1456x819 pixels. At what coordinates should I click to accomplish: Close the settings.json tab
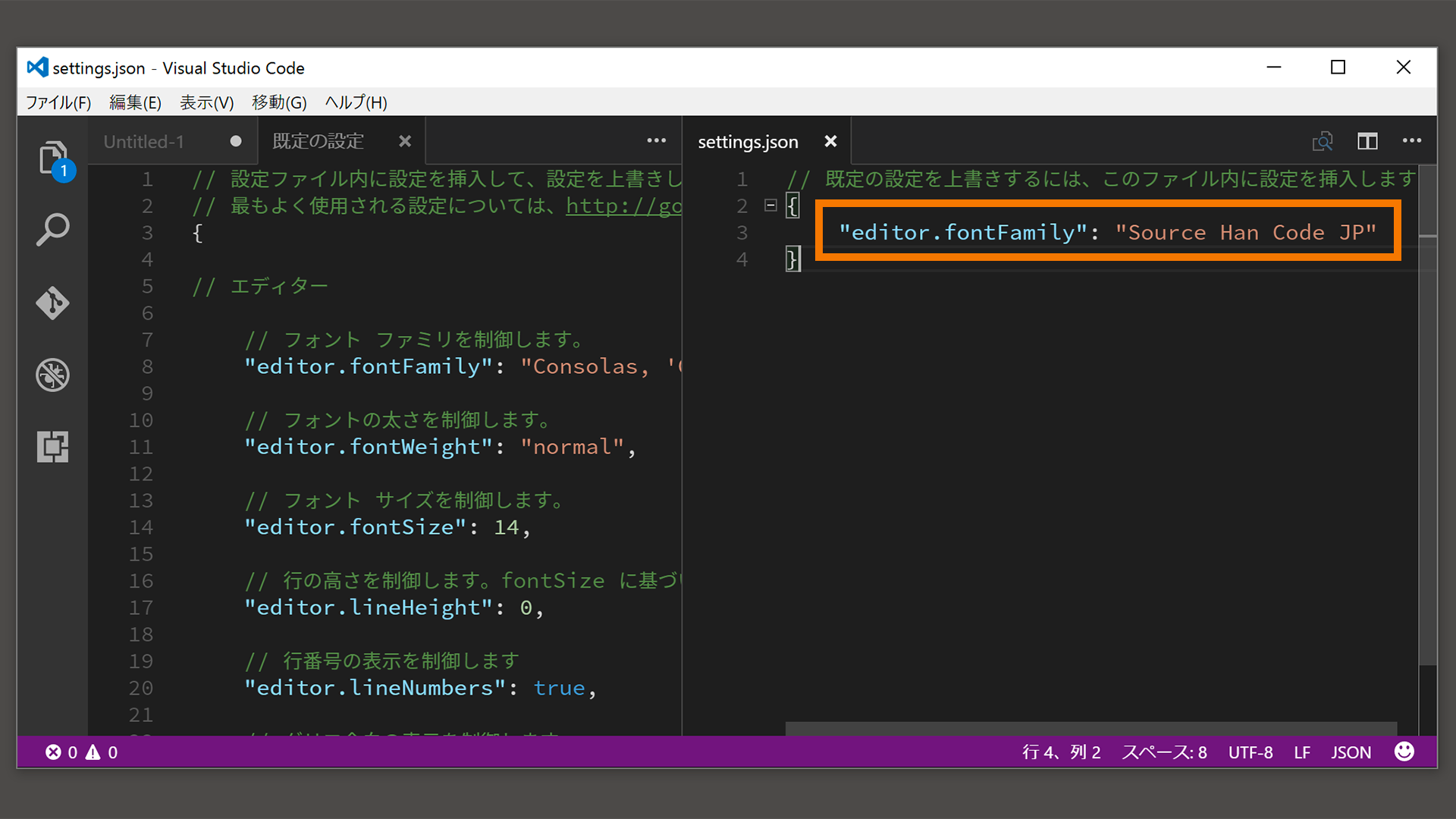point(830,141)
